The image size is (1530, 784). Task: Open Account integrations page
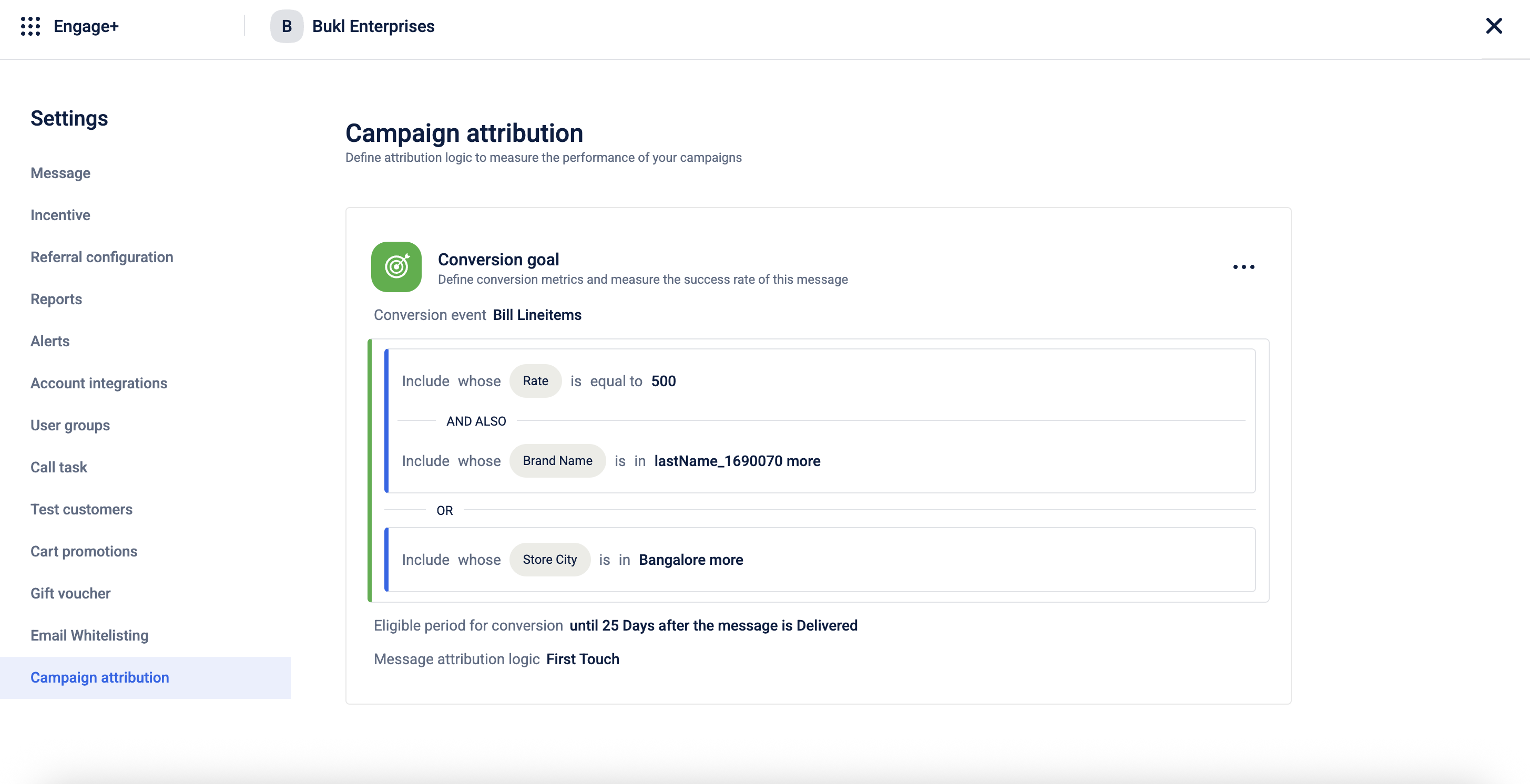pos(99,384)
